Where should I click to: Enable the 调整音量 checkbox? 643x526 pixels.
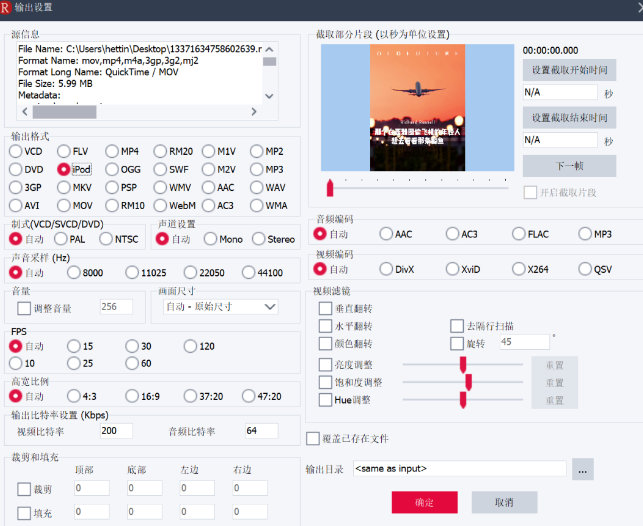pos(24,308)
